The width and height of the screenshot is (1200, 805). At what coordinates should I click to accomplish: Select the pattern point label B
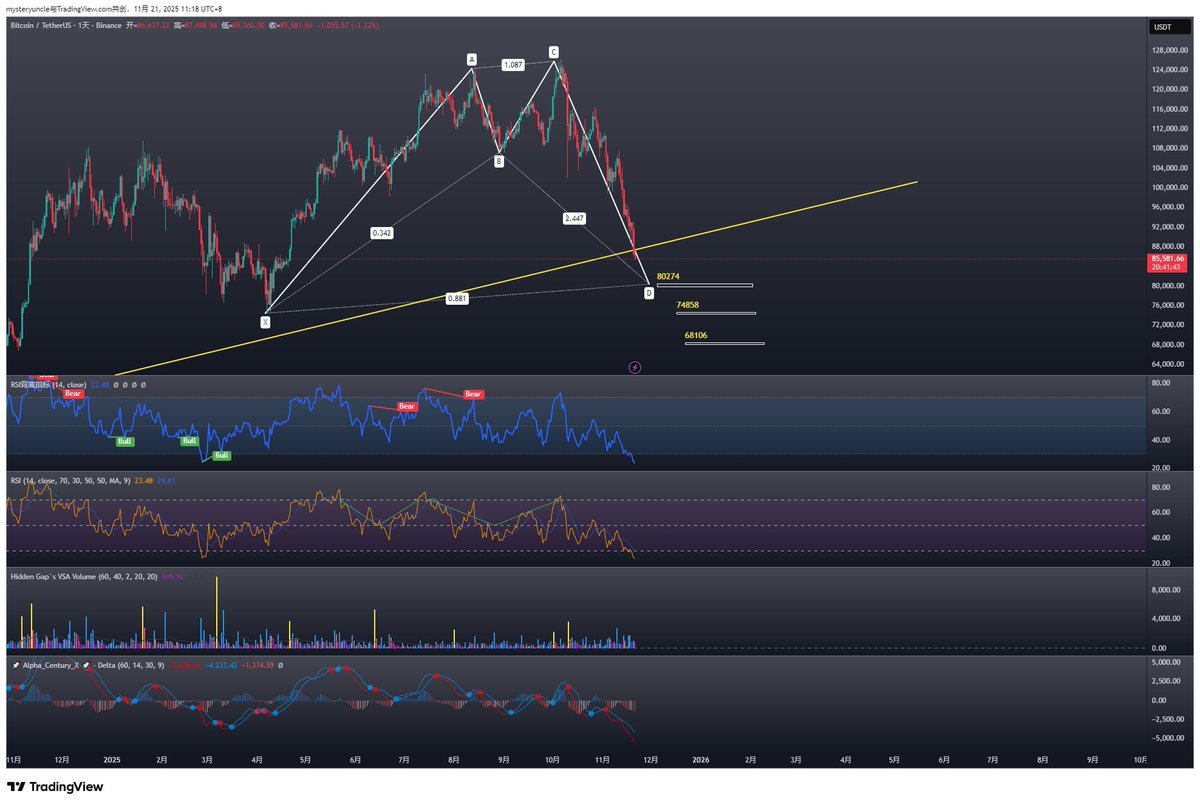(x=499, y=160)
